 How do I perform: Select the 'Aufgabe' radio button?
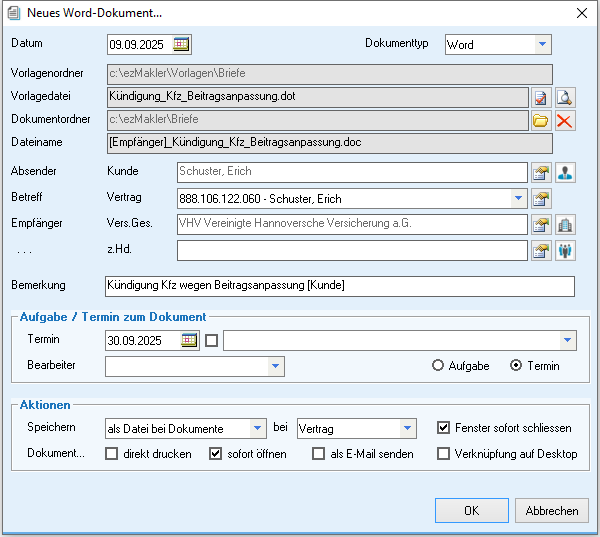(438, 366)
